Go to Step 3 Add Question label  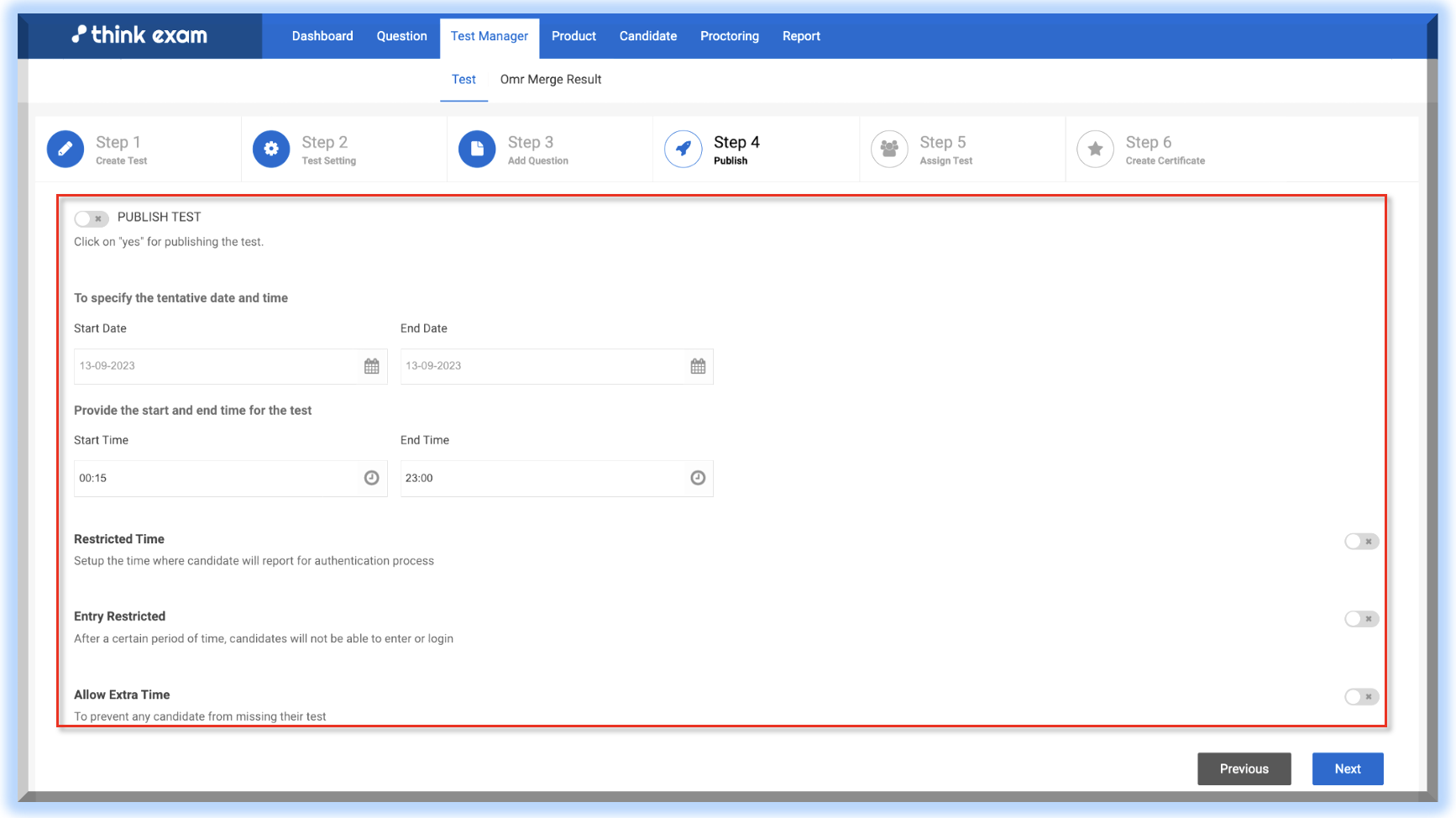pyautogui.click(x=537, y=149)
